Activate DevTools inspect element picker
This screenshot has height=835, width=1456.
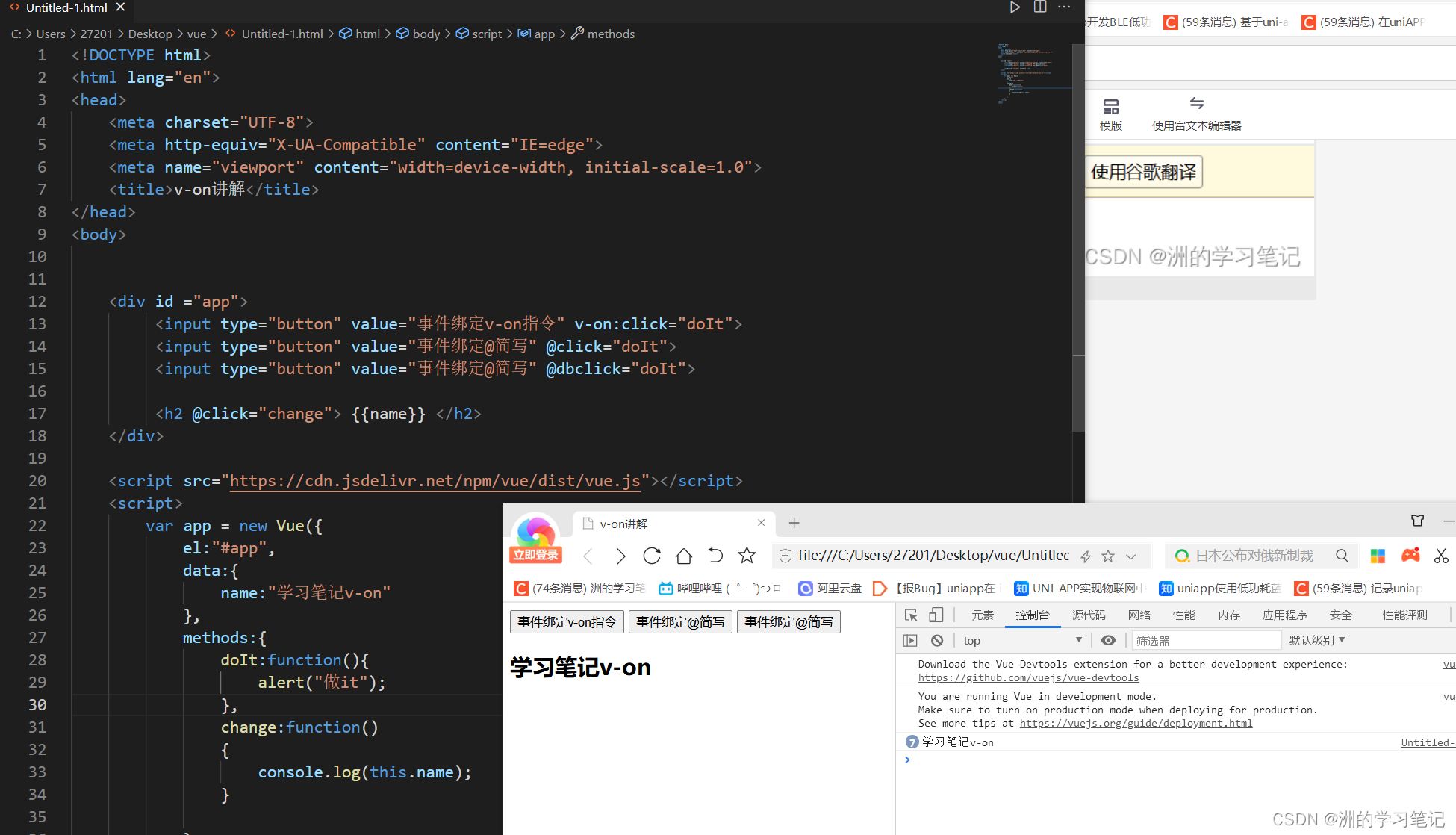911,615
